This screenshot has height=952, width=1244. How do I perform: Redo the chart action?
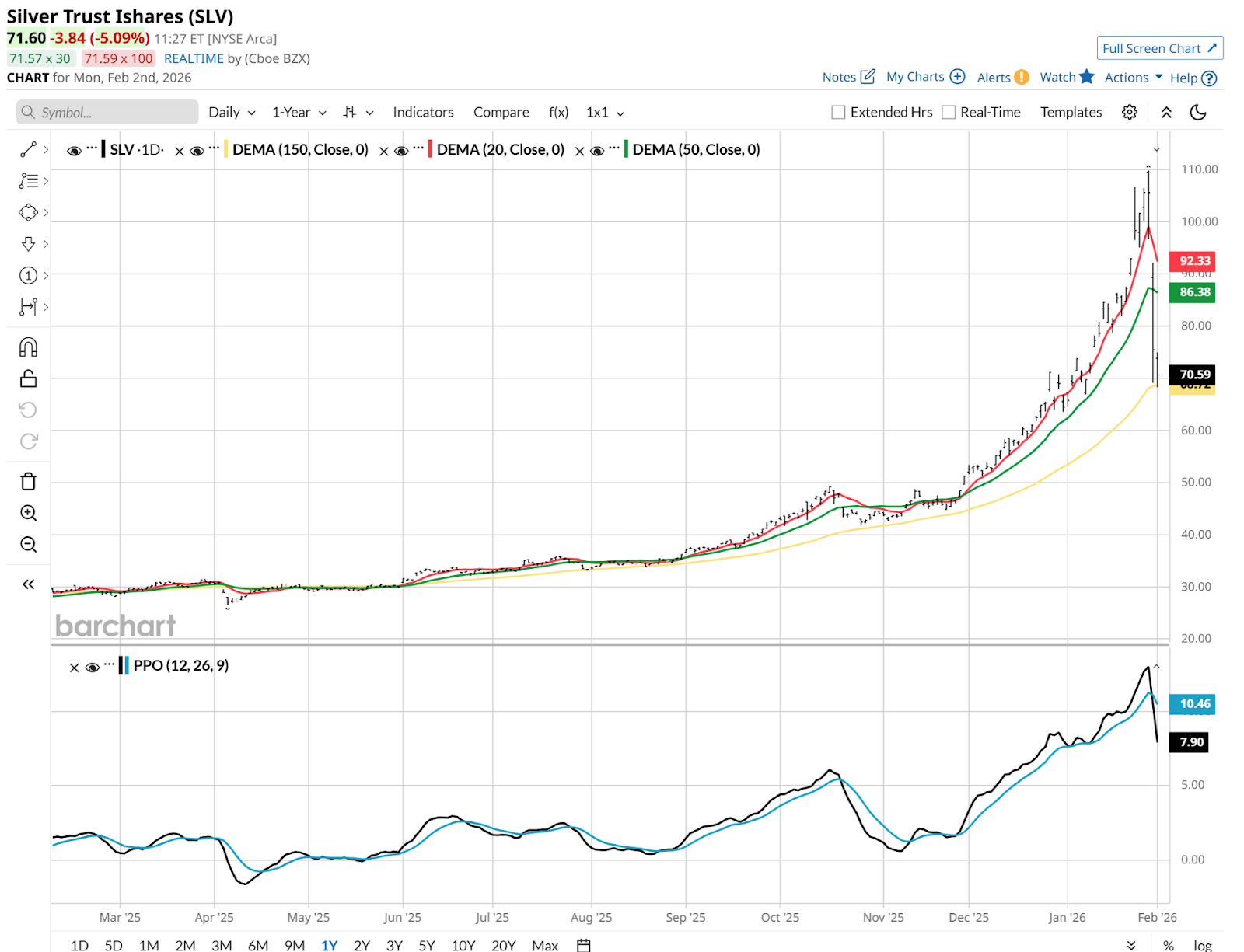click(x=28, y=441)
